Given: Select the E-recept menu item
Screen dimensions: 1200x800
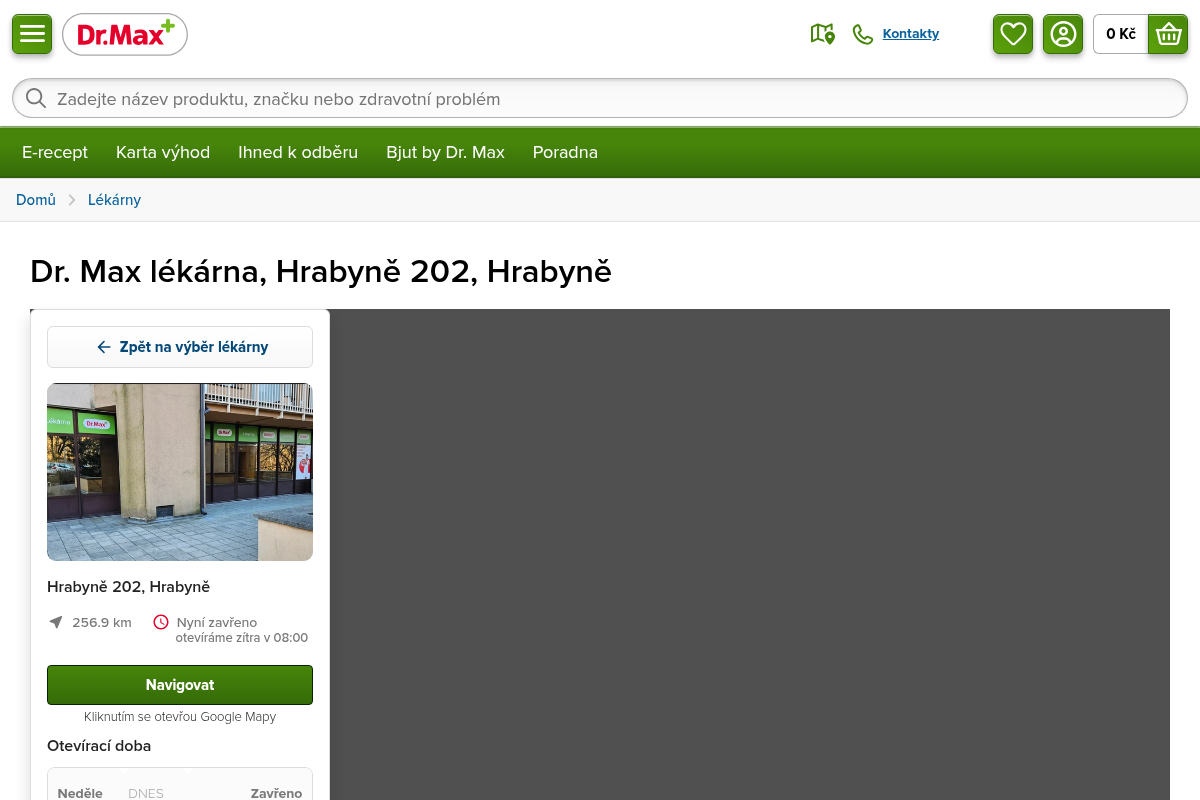Looking at the screenshot, I should pos(55,152).
